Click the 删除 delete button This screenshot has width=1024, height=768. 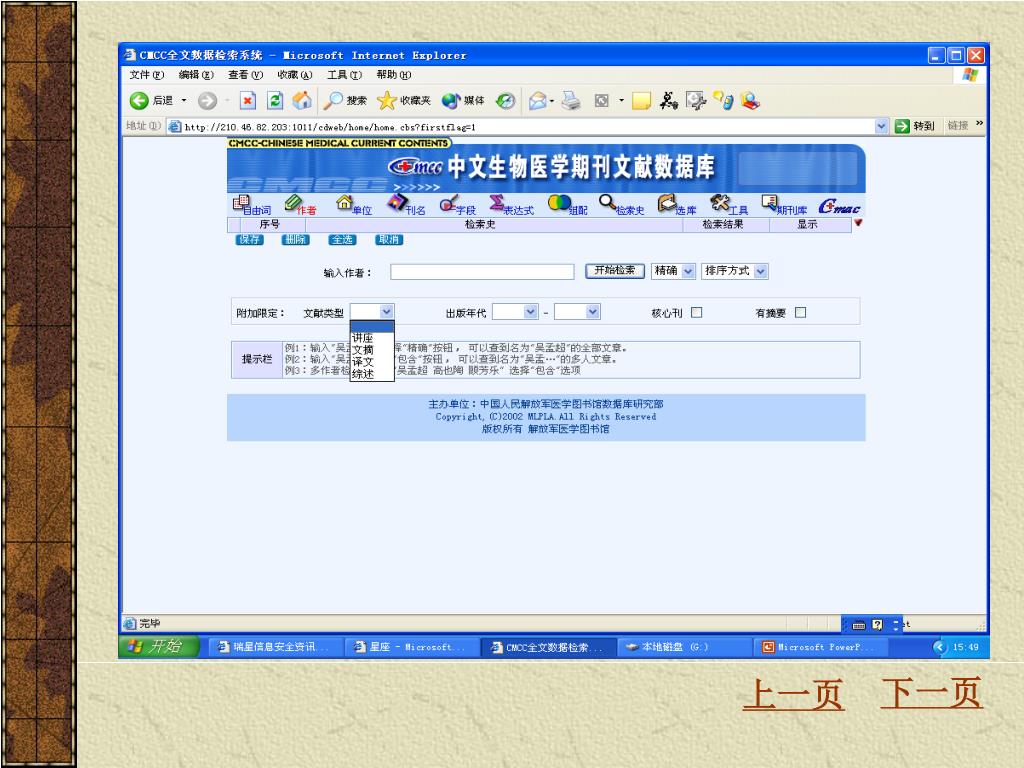point(296,240)
